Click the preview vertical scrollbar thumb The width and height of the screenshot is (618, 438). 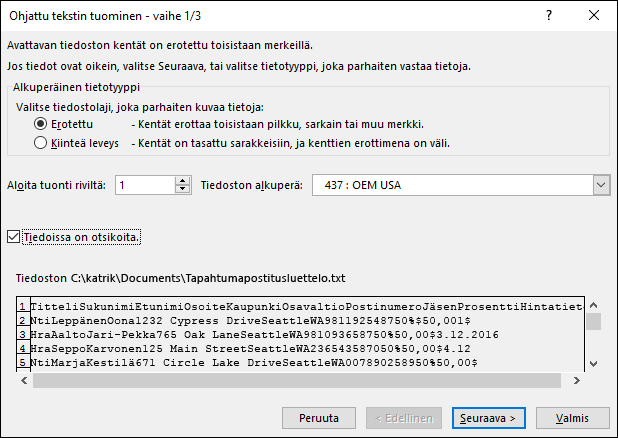point(594,321)
